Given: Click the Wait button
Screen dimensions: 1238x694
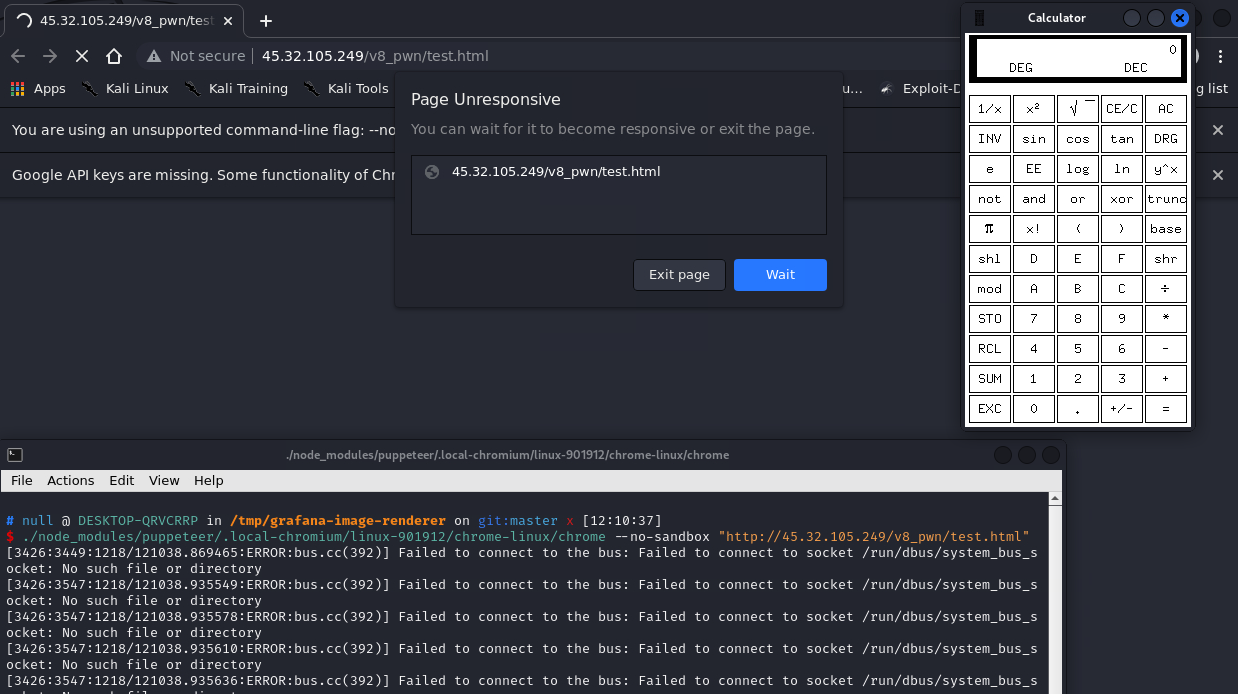Looking at the screenshot, I should (x=780, y=275).
